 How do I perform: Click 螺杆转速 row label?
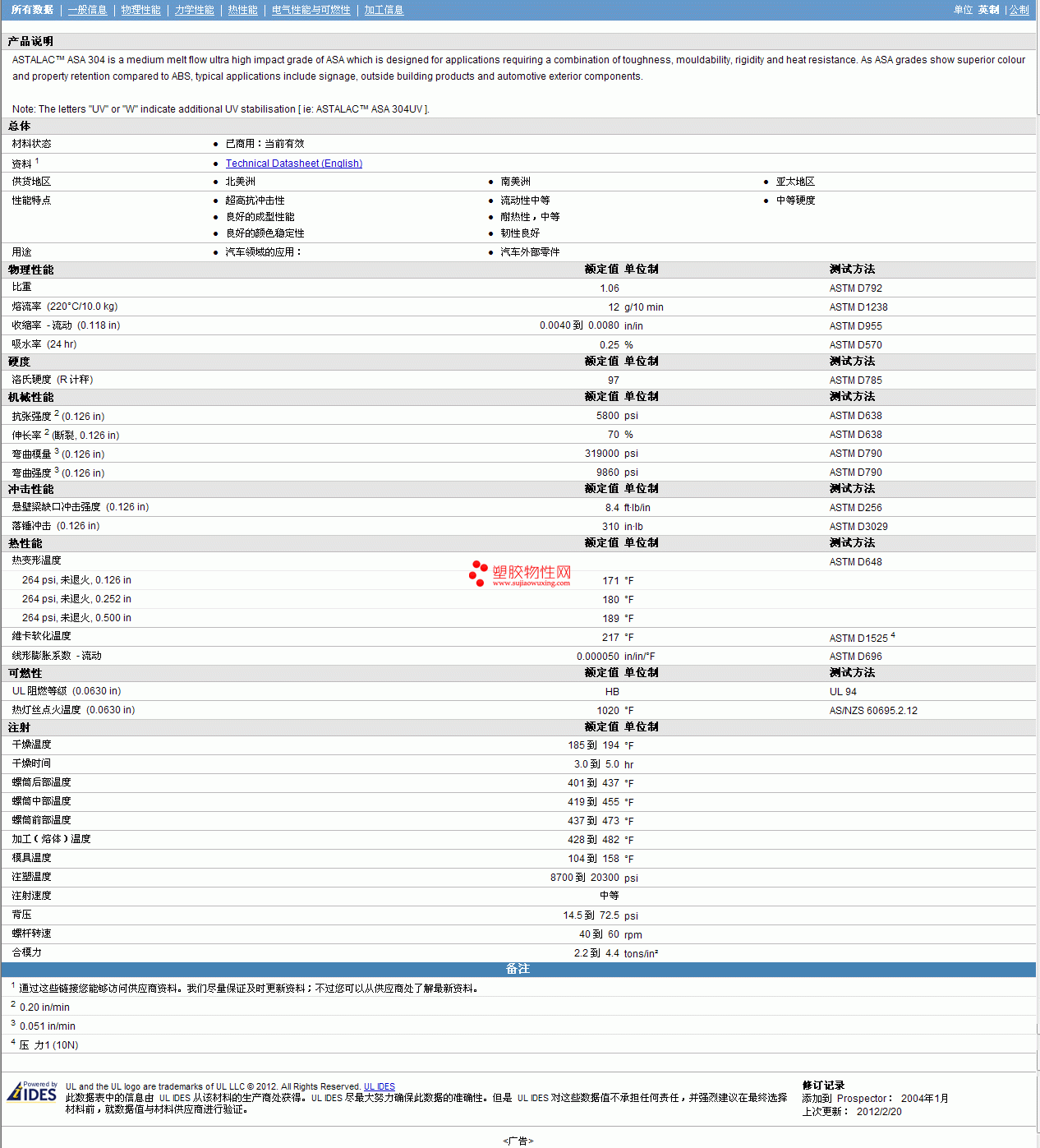31,934
